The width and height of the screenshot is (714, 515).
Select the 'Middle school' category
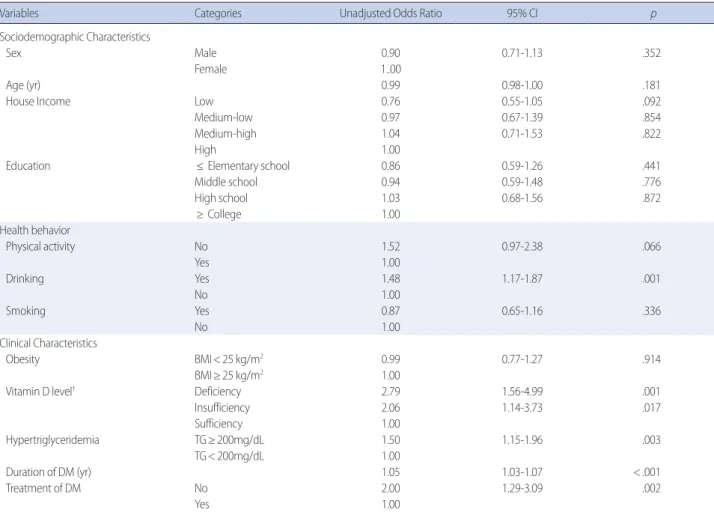click(x=226, y=182)
